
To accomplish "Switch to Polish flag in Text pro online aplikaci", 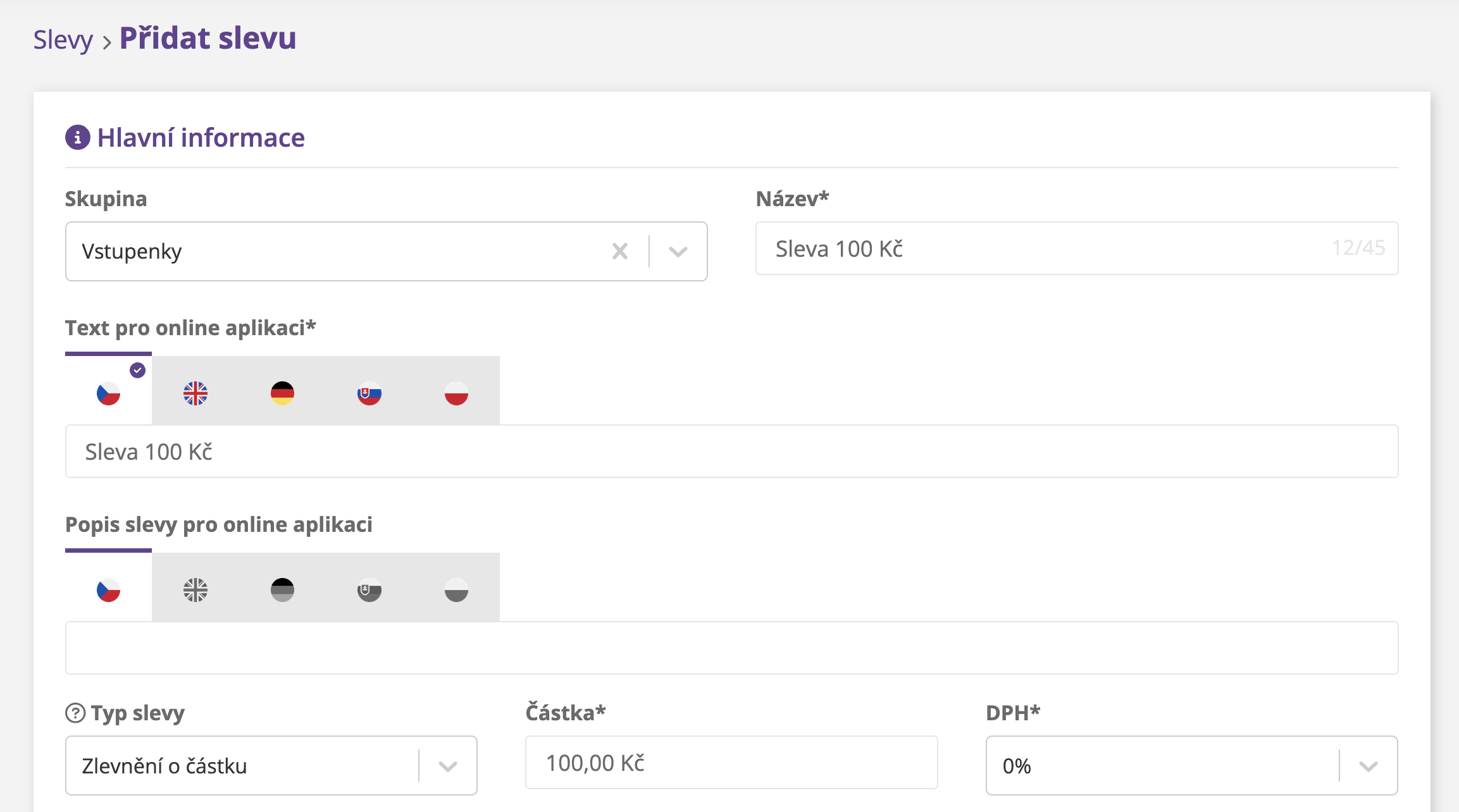I will point(456,393).
